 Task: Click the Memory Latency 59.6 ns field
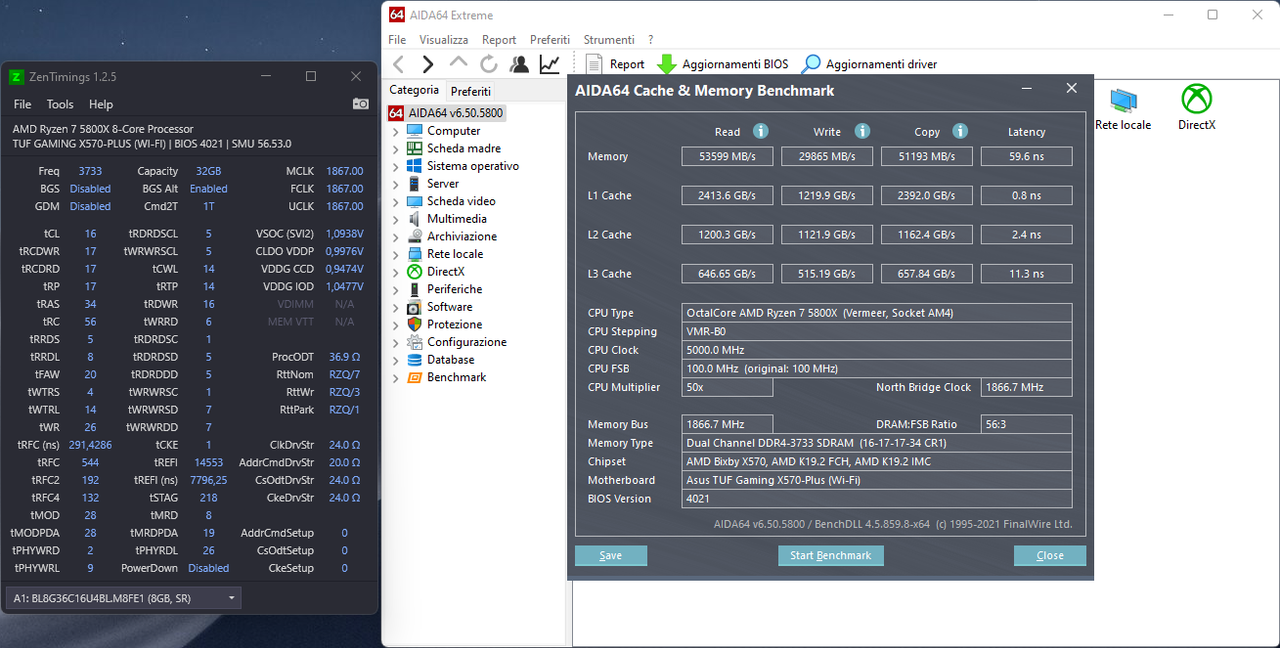click(x=1027, y=156)
